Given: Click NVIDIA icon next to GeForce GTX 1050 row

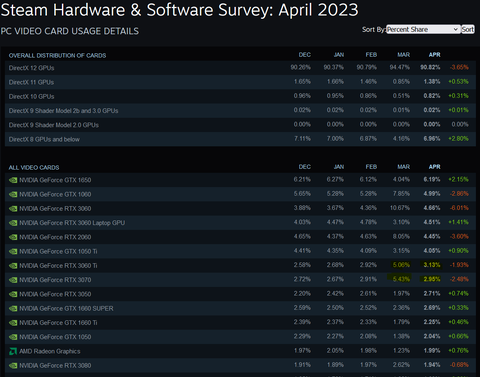Looking at the screenshot, I should 13,337.
